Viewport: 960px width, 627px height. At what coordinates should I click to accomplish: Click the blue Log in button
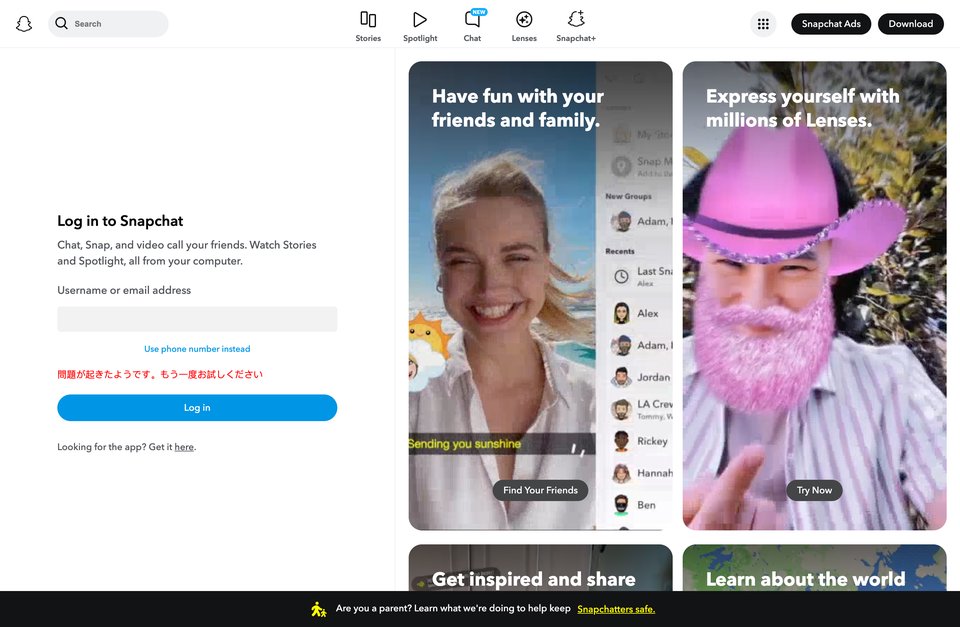click(x=197, y=408)
